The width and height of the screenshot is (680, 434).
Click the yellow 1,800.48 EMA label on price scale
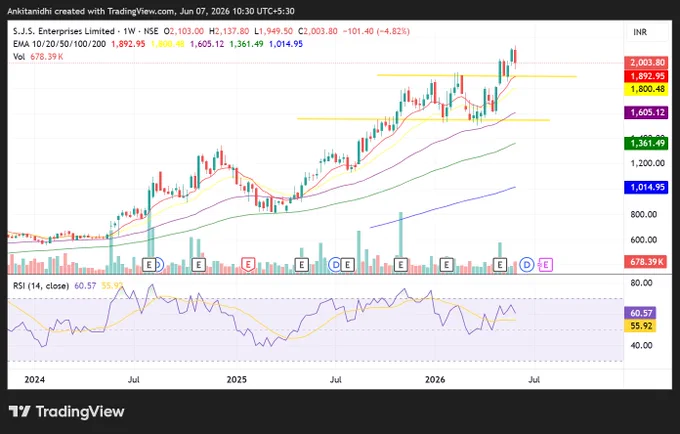pos(646,89)
